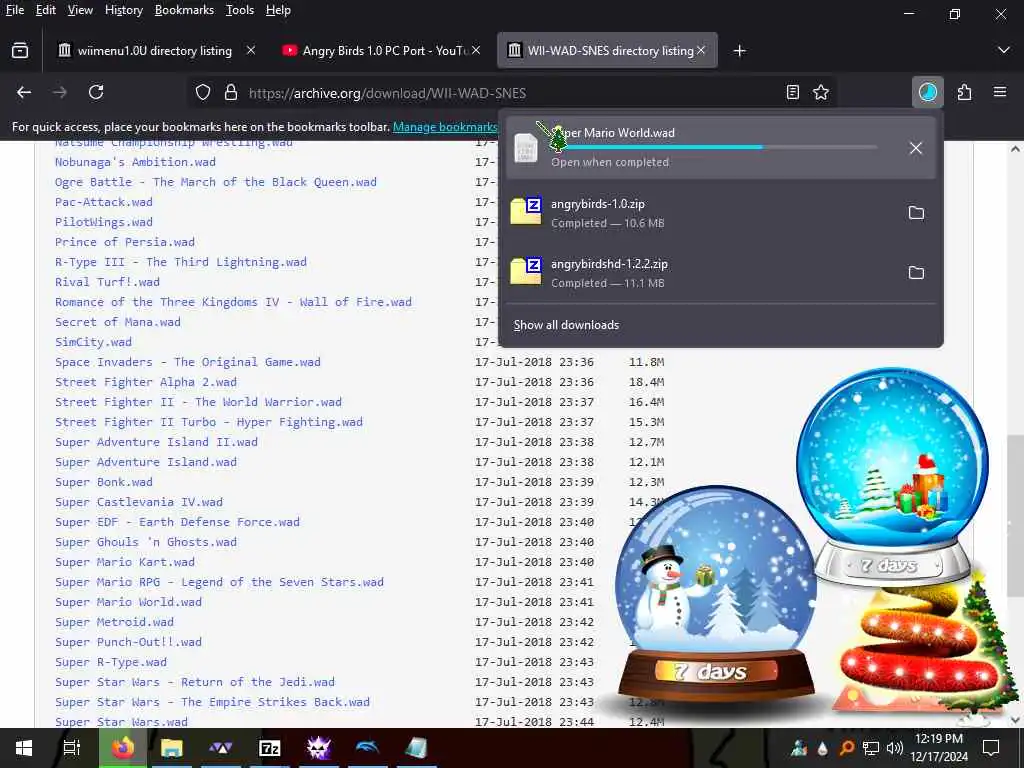List all tabs dropdown arrow
The image size is (1024, 768).
click(1004, 50)
